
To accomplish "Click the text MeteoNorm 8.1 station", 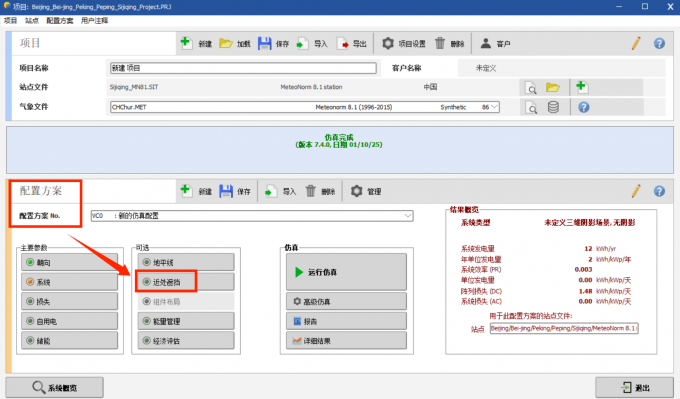I will coord(311,87).
